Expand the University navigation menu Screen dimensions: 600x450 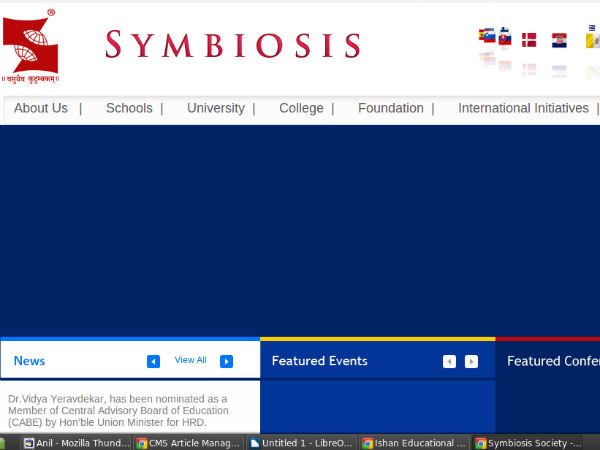point(215,108)
